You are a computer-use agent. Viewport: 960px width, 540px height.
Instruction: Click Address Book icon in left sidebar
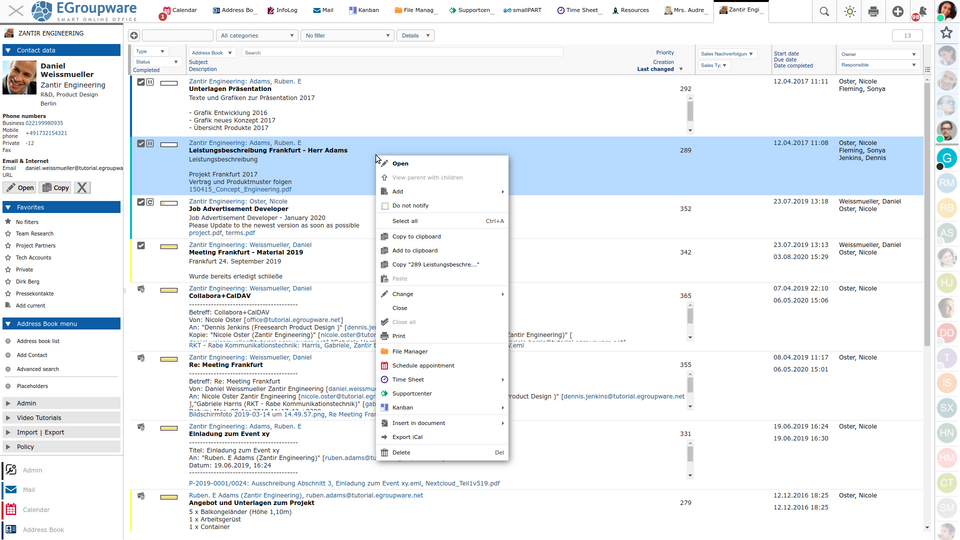tap(11, 529)
